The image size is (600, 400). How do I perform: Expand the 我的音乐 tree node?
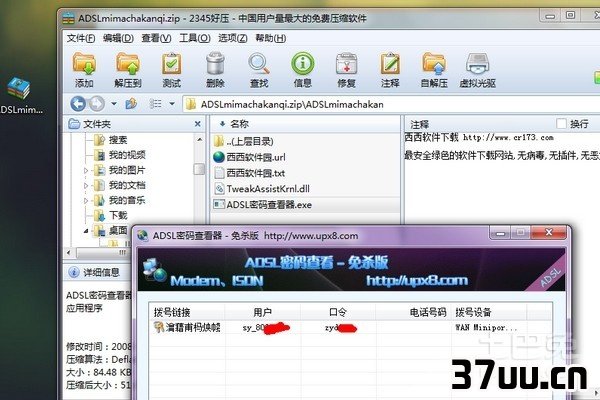(x=86, y=201)
